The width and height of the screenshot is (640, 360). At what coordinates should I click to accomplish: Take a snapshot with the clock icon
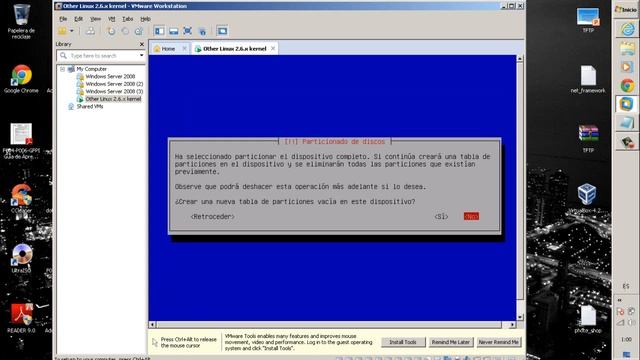[111, 31]
